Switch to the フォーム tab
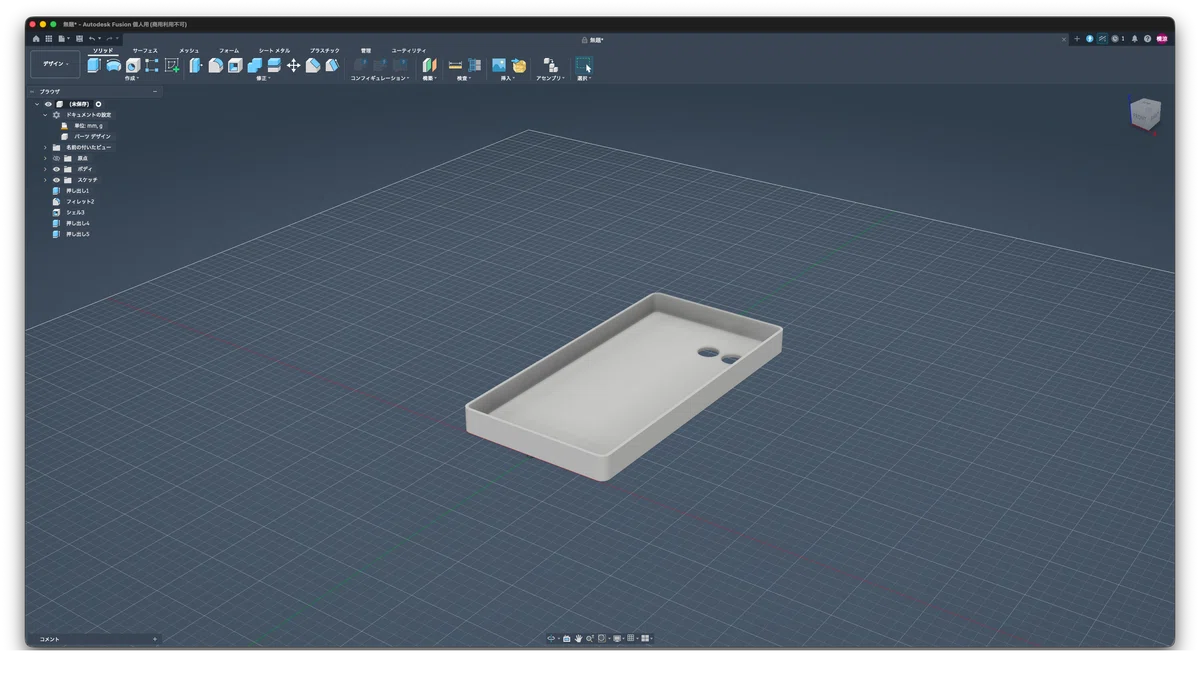The image size is (1200, 680). [x=229, y=50]
